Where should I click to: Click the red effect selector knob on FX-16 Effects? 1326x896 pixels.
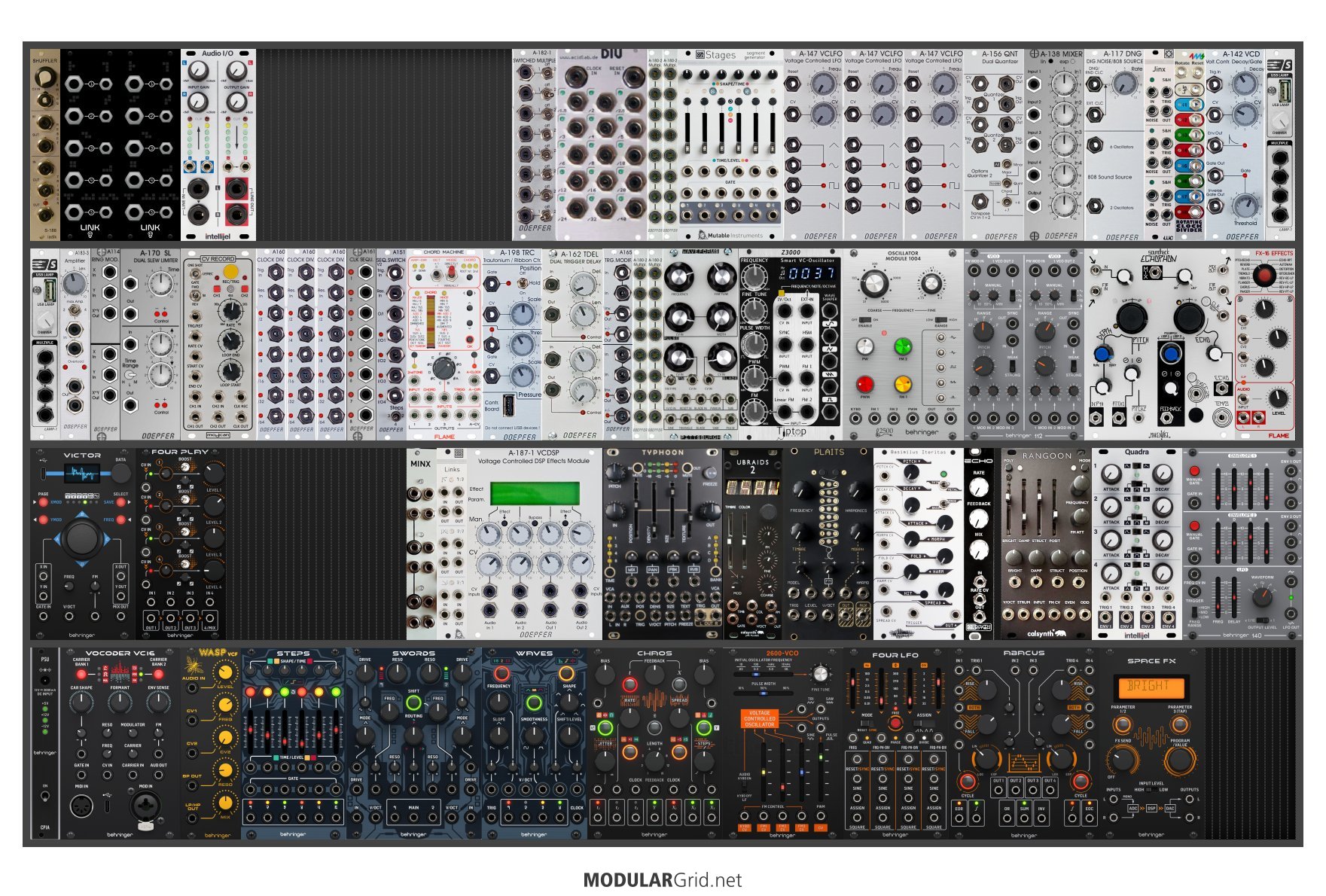(x=1264, y=276)
